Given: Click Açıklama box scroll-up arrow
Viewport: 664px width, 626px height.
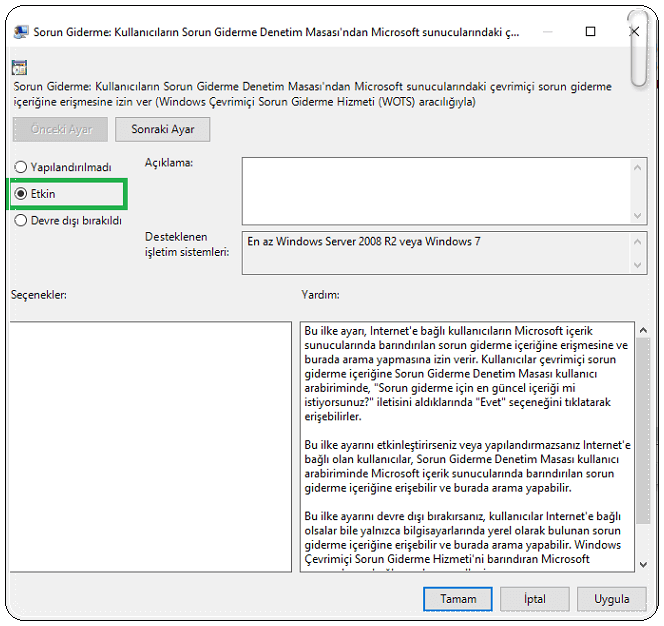Looking at the screenshot, I should (637, 168).
